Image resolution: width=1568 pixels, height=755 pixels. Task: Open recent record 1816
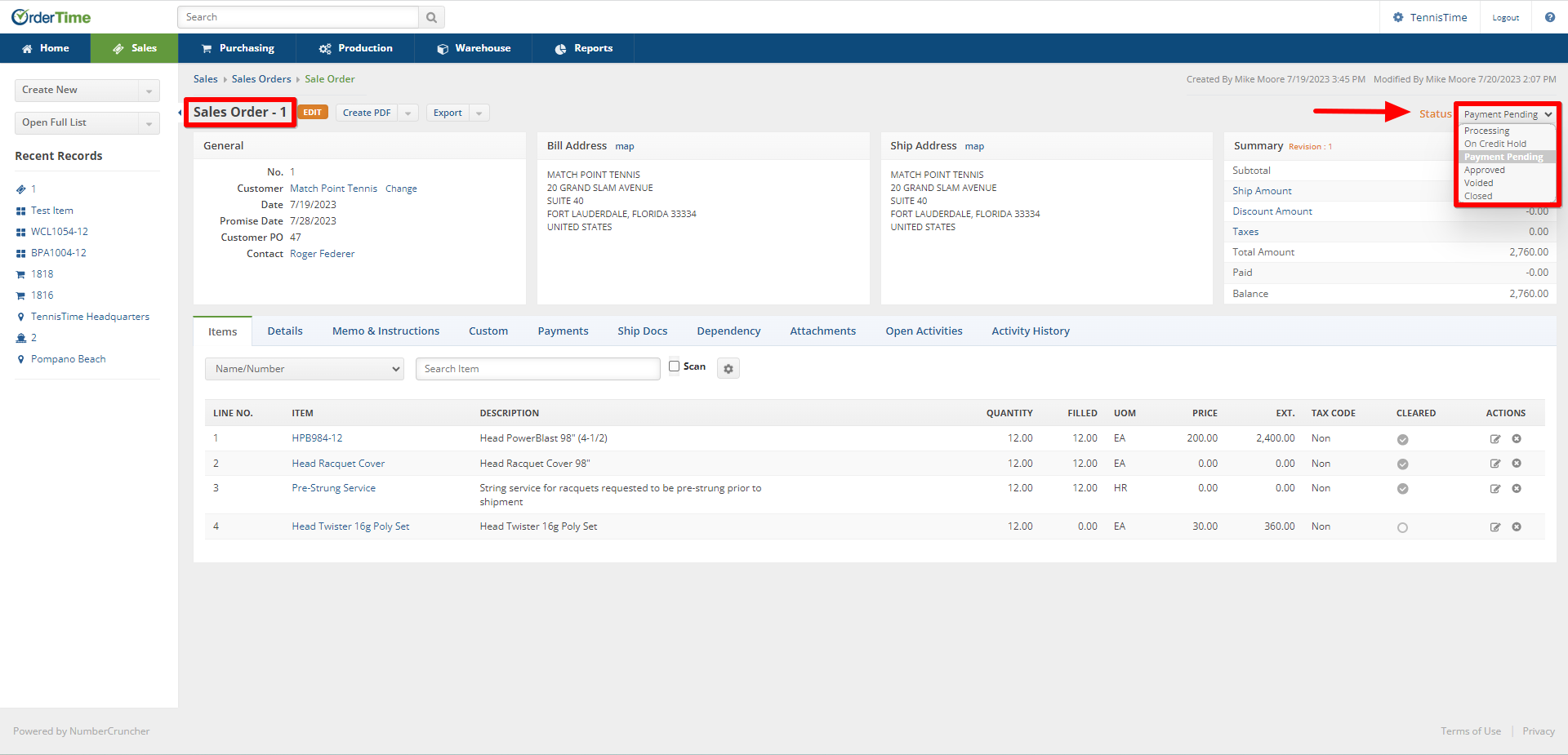click(42, 295)
